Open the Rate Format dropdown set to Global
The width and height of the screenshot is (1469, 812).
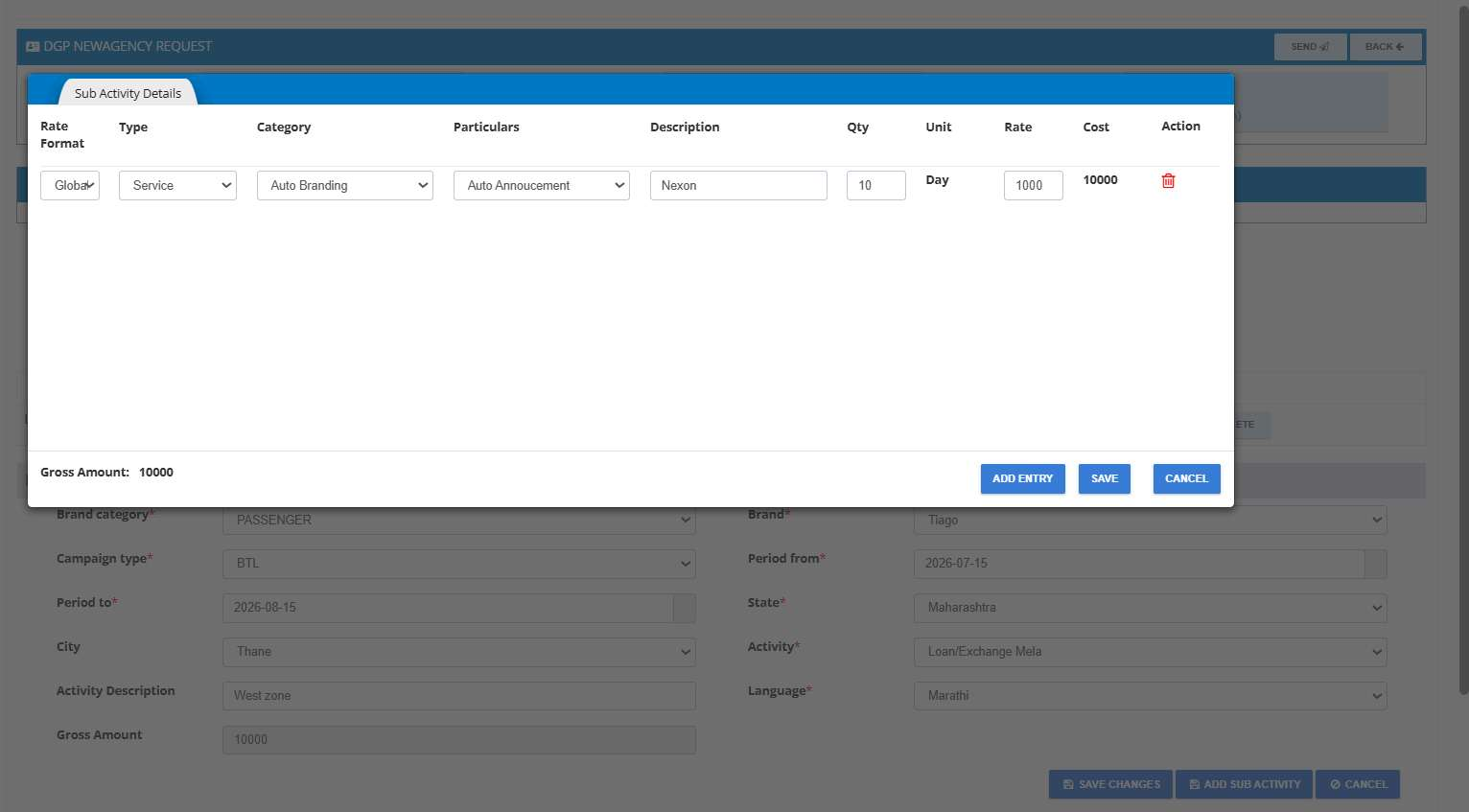(x=70, y=185)
